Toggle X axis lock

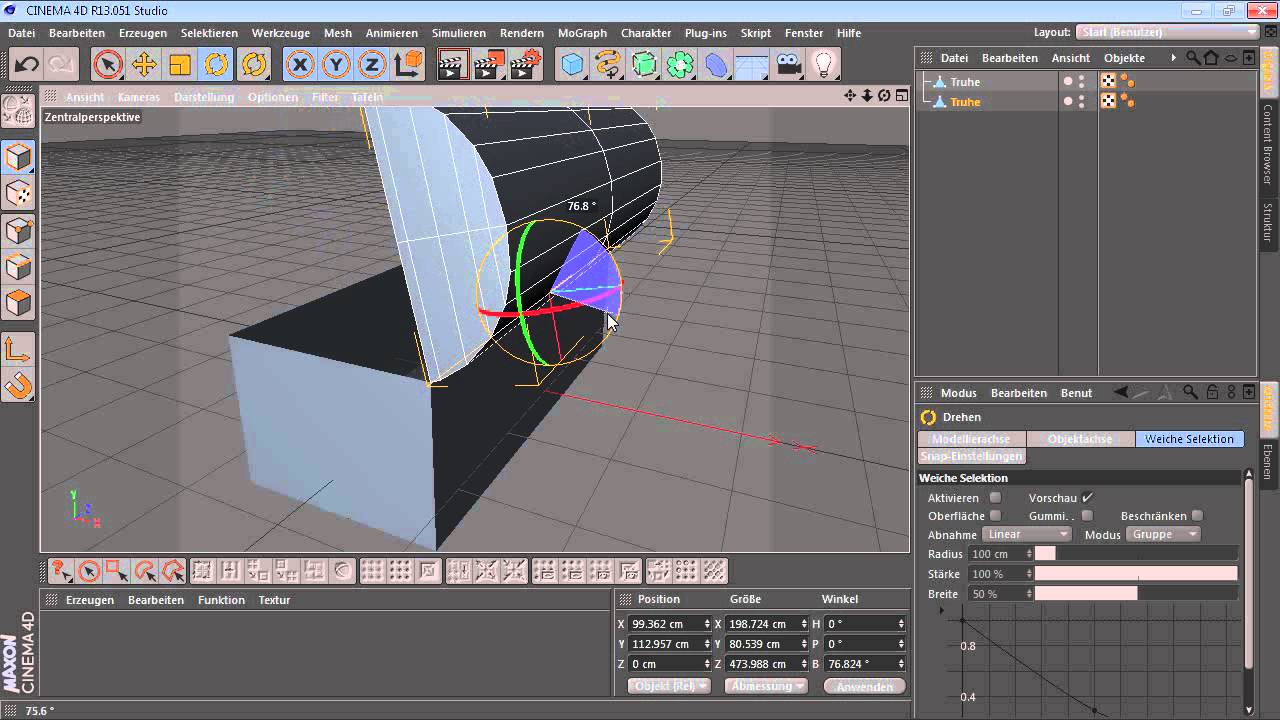click(300, 66)
